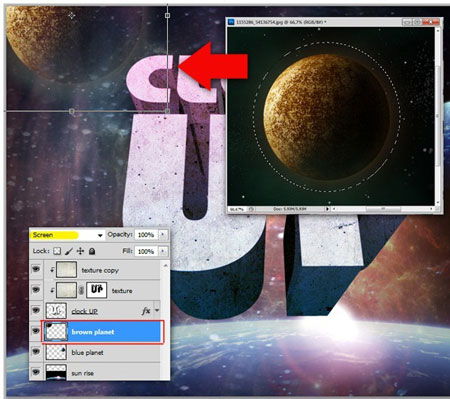Click the brown planet inside the selection
Screen dimensions: 450x399
coord(327,117)
